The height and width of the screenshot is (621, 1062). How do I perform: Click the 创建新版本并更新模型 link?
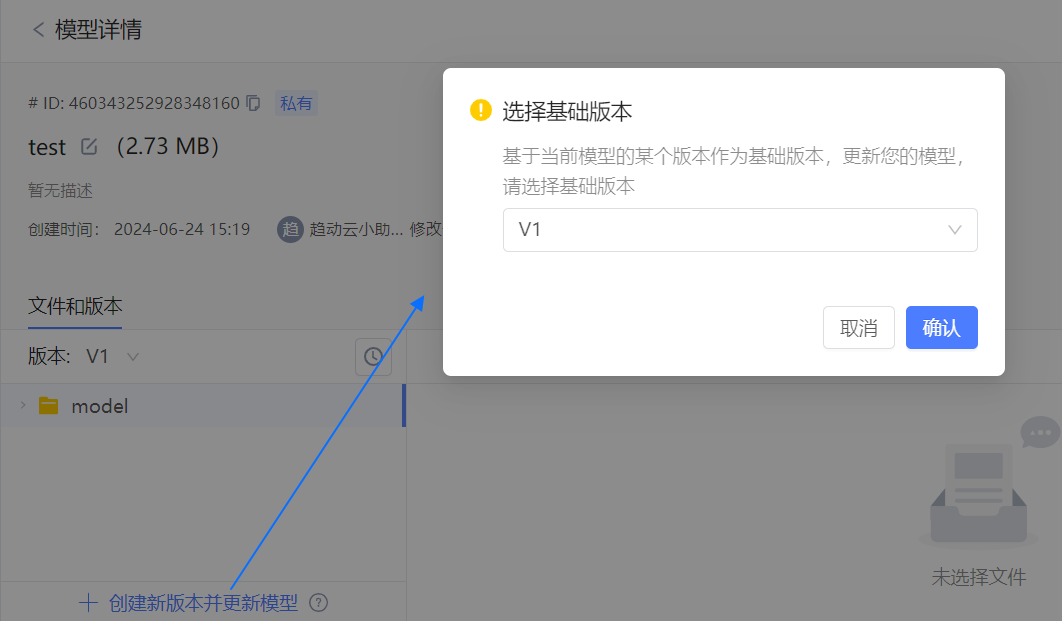click(203, 603)
